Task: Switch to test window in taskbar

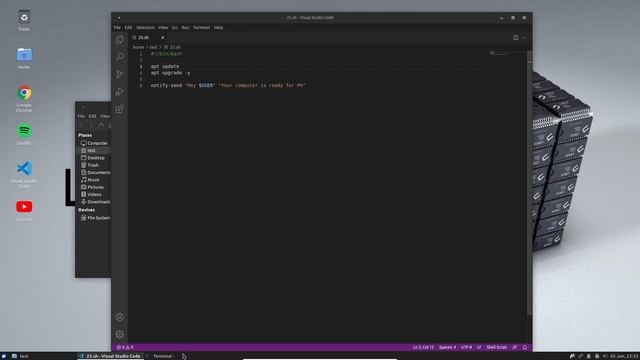Action: (20, 356)
